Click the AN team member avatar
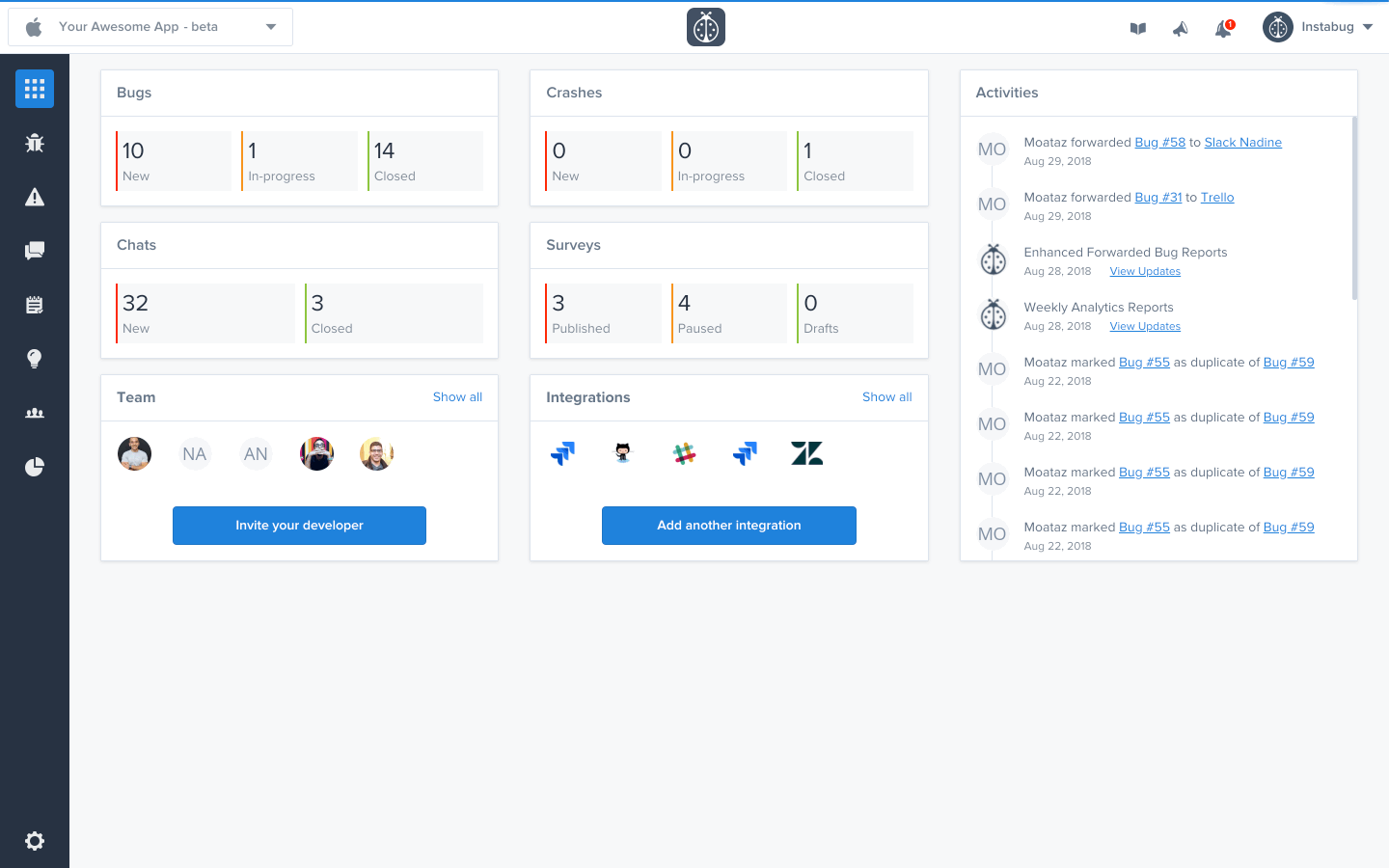The width and height of the screenshot is (1389, 868). click(256, 454)
